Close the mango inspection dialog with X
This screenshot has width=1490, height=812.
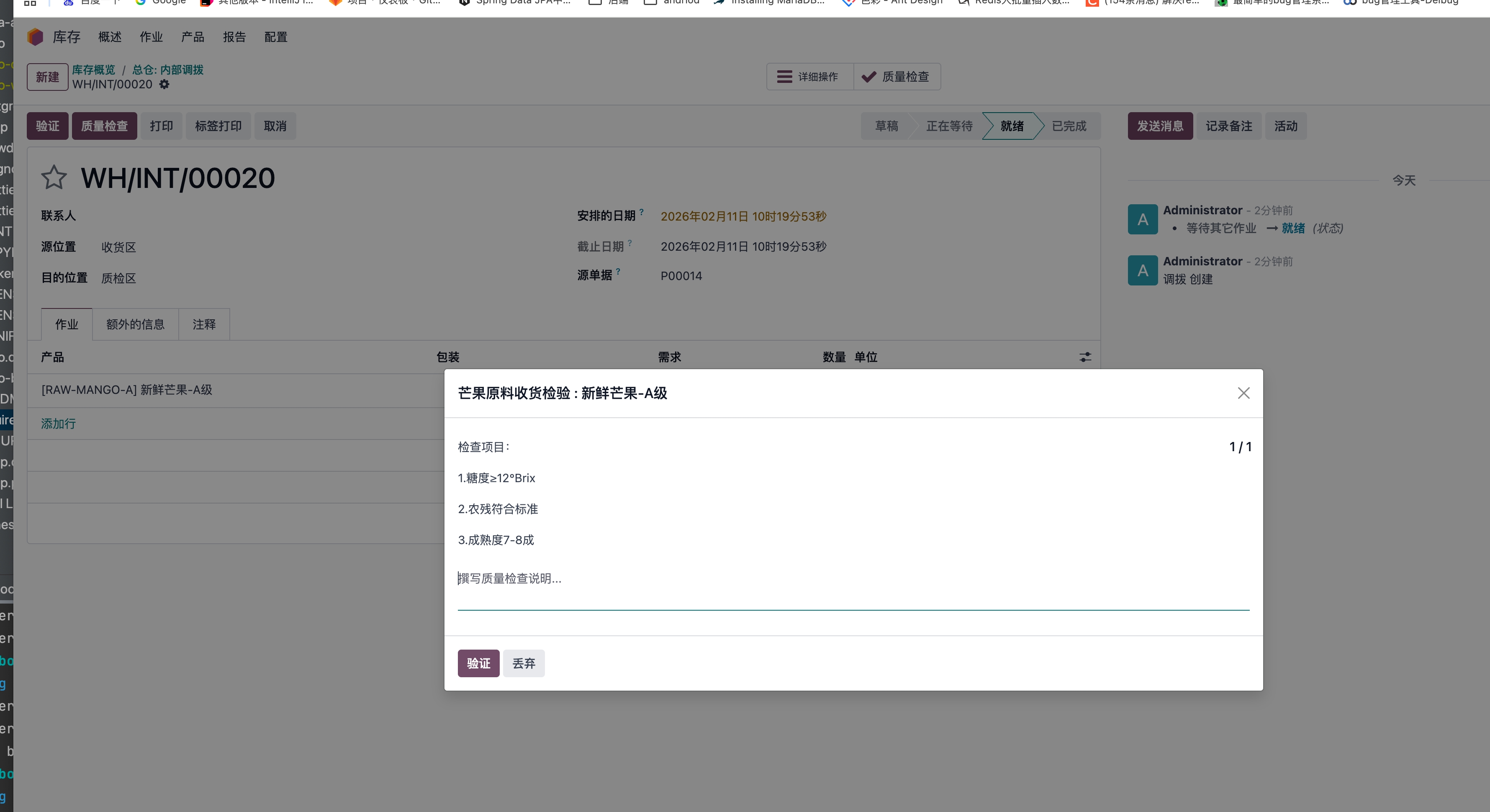(1243, 393)
